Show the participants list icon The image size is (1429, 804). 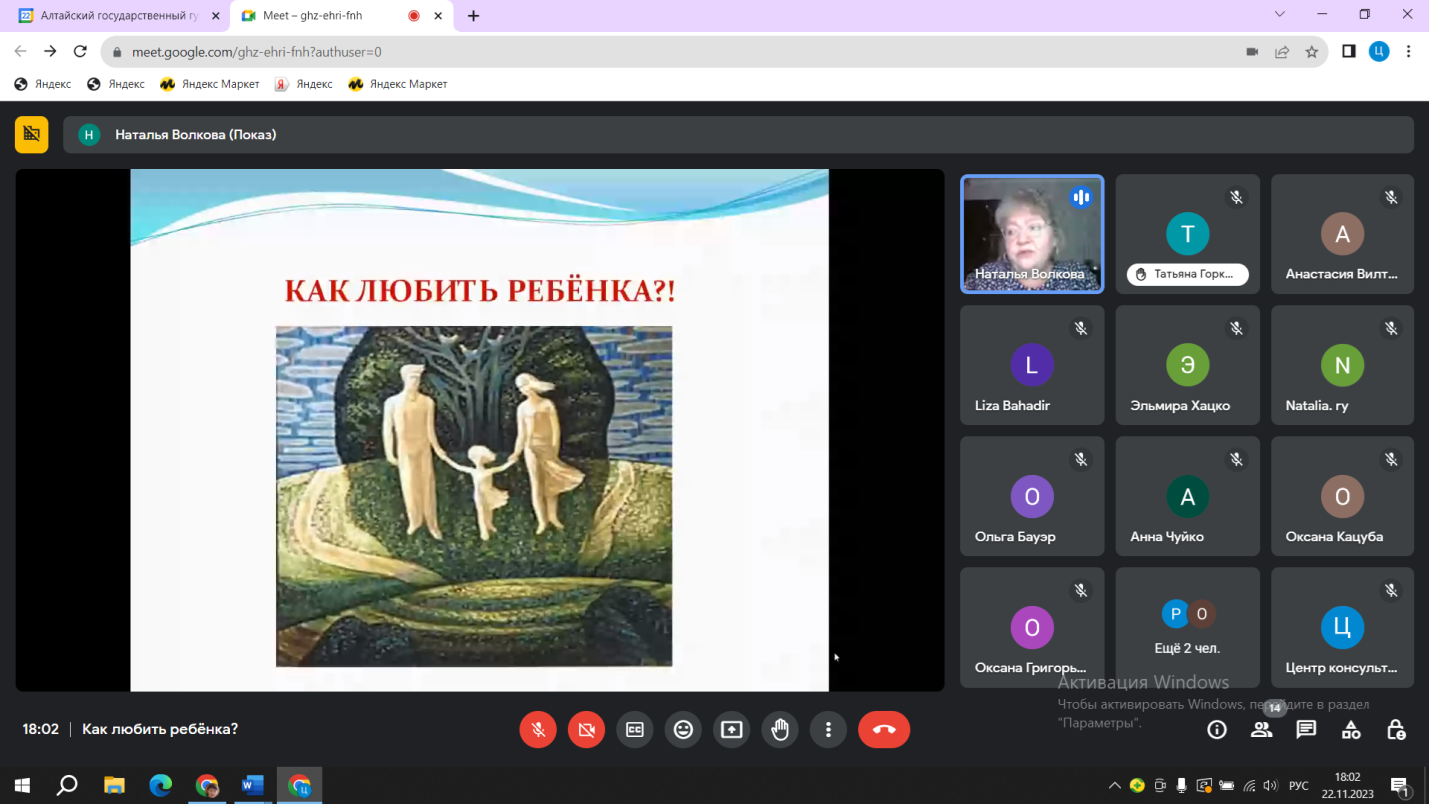pyautogui.click(x=1262, y=730)
